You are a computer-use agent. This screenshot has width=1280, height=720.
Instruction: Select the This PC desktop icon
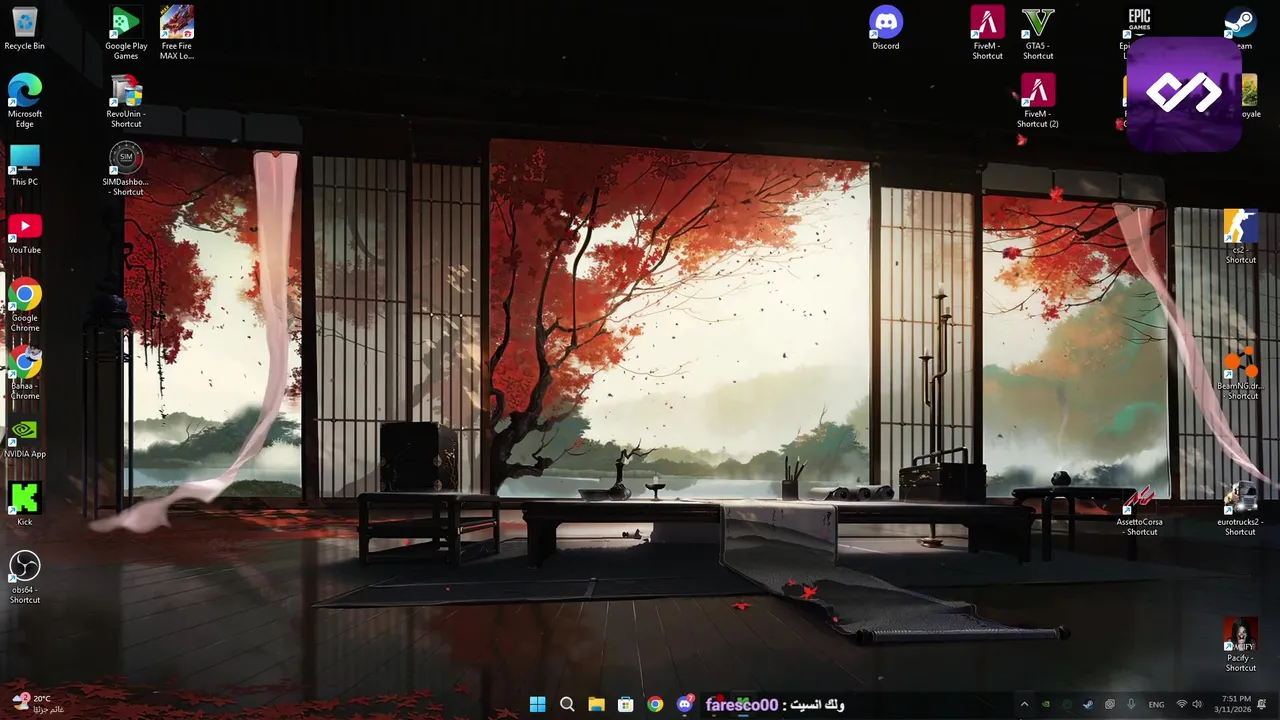coord(24,165)
